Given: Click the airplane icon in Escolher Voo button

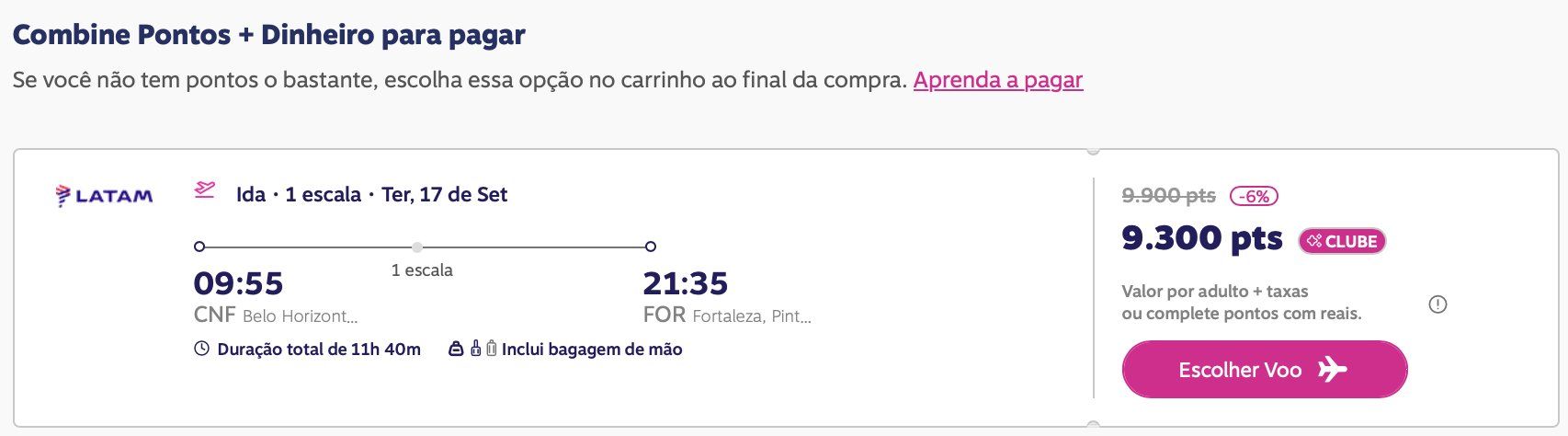Looking at the screenshot, I should click(1332, 370).
